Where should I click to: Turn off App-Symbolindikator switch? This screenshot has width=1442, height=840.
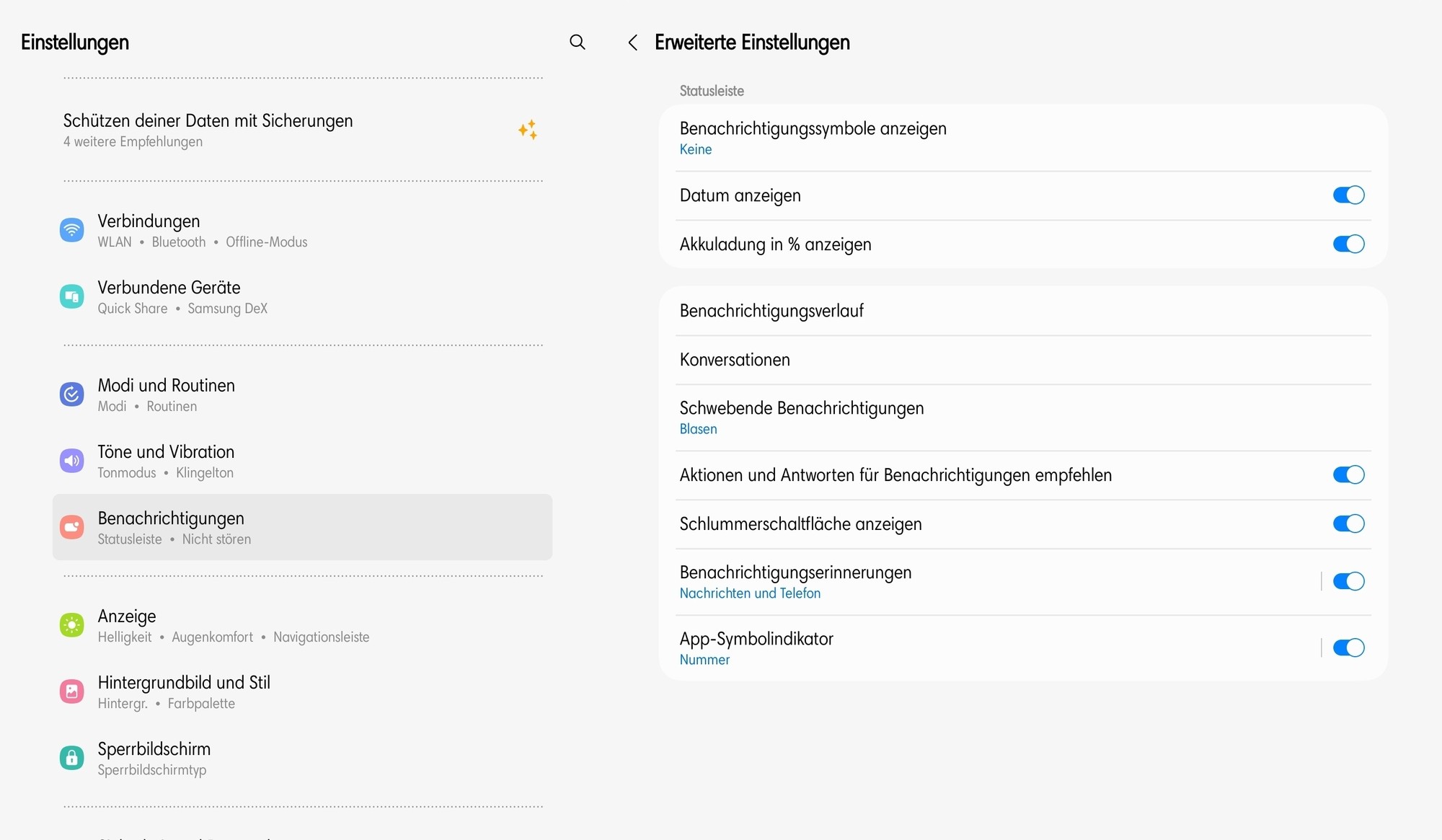[1348, 648]
